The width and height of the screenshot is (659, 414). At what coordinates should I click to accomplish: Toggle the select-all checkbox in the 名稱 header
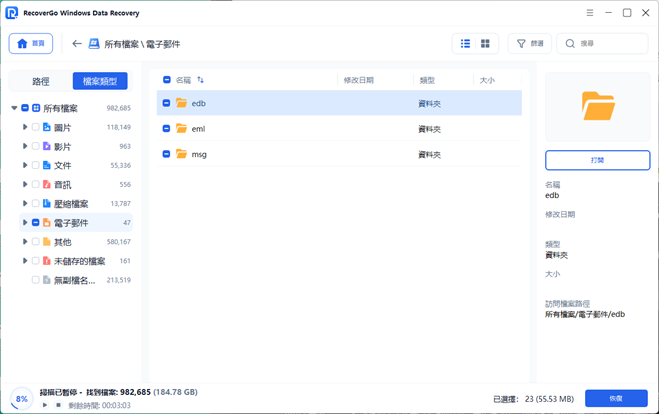coord(167,79)
